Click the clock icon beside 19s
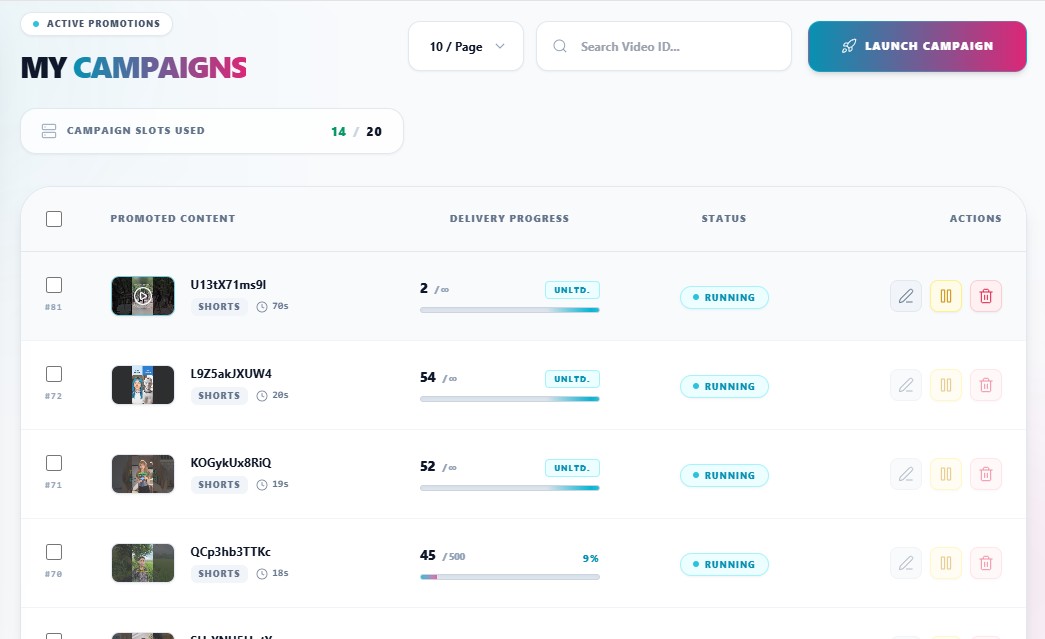The height and width of the screenshot is (639, 1045). [262, 485]
